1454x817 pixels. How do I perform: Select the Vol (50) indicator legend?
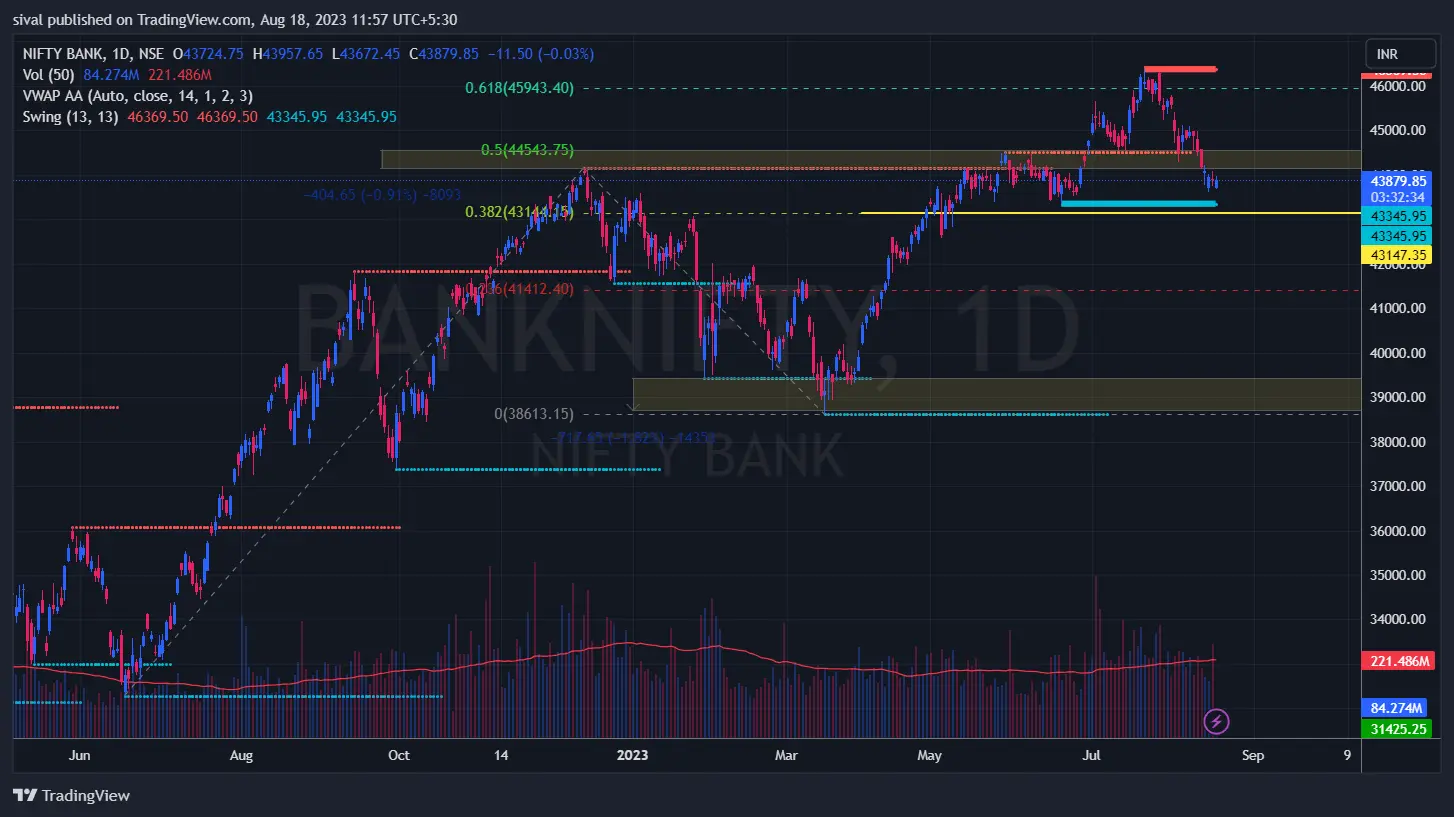49,75
